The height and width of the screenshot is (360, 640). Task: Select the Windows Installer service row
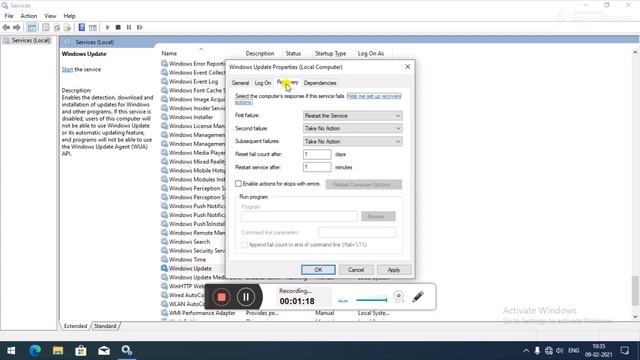[x=191, y=117]
